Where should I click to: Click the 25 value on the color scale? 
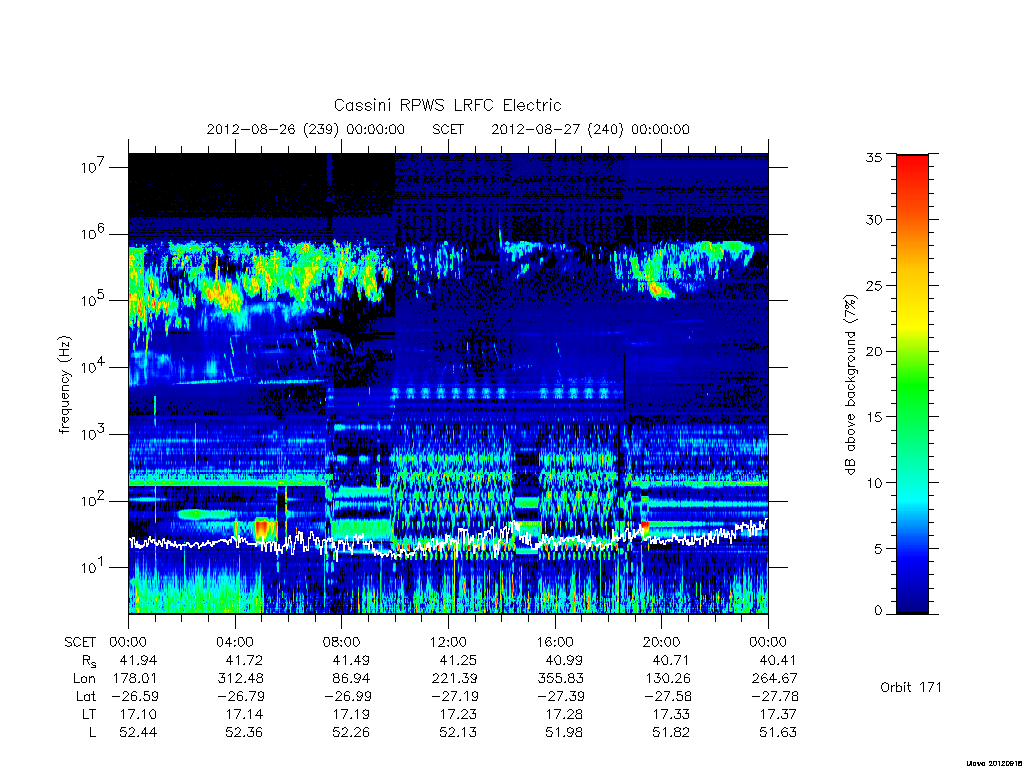click(874, 286)
